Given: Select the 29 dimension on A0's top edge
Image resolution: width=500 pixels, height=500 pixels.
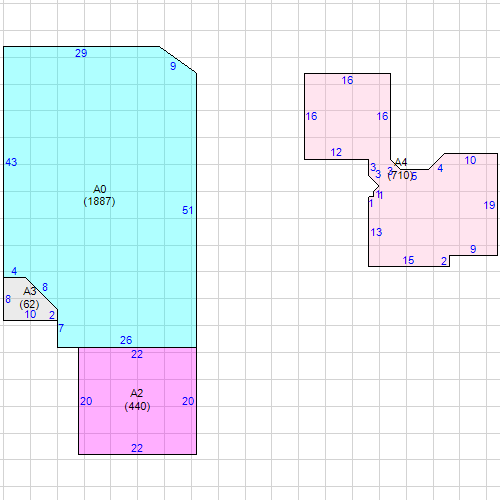Looking at the screenshot, I should [x=81, y=53].
